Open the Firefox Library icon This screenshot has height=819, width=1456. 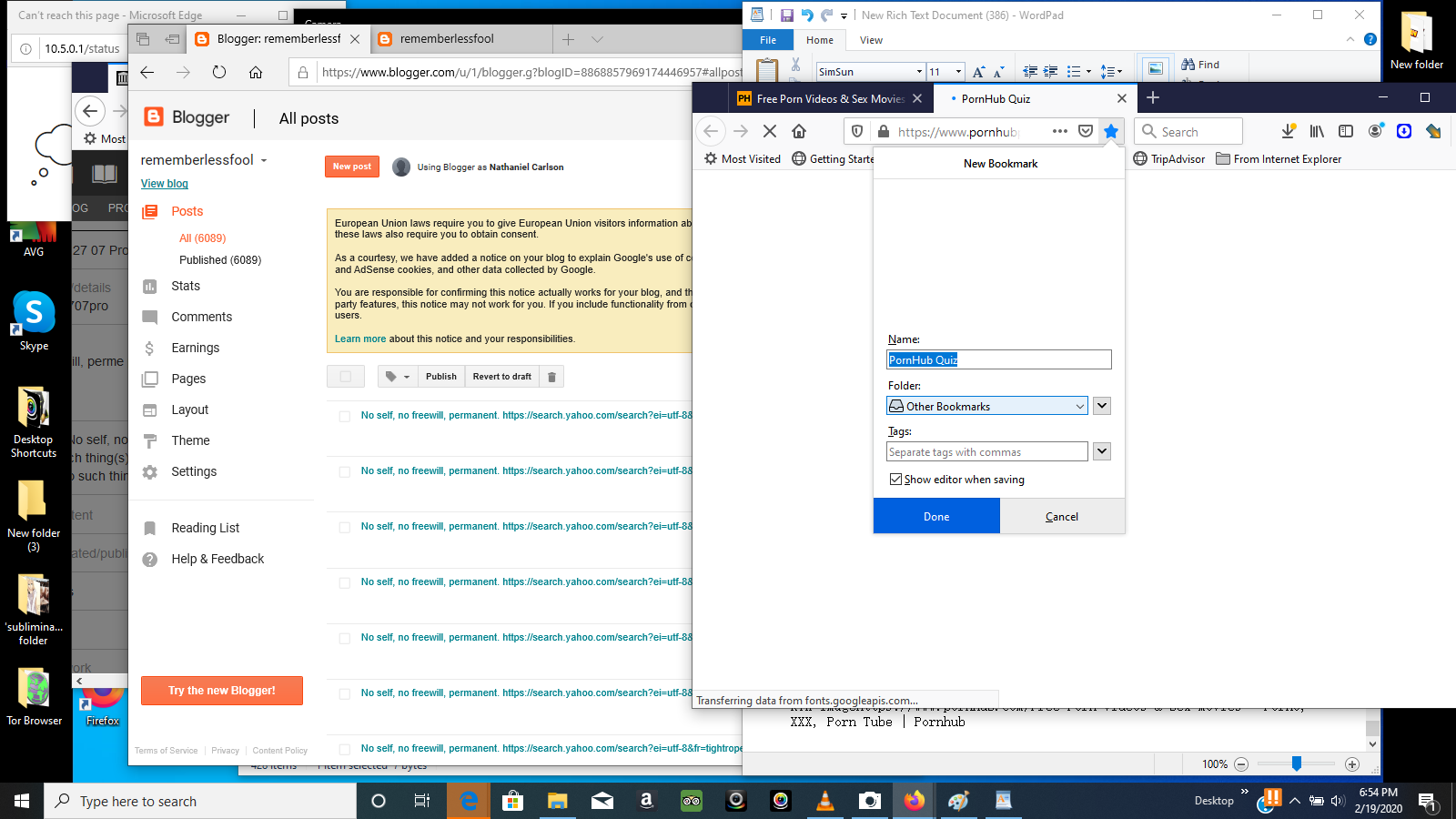point(1317,131)
